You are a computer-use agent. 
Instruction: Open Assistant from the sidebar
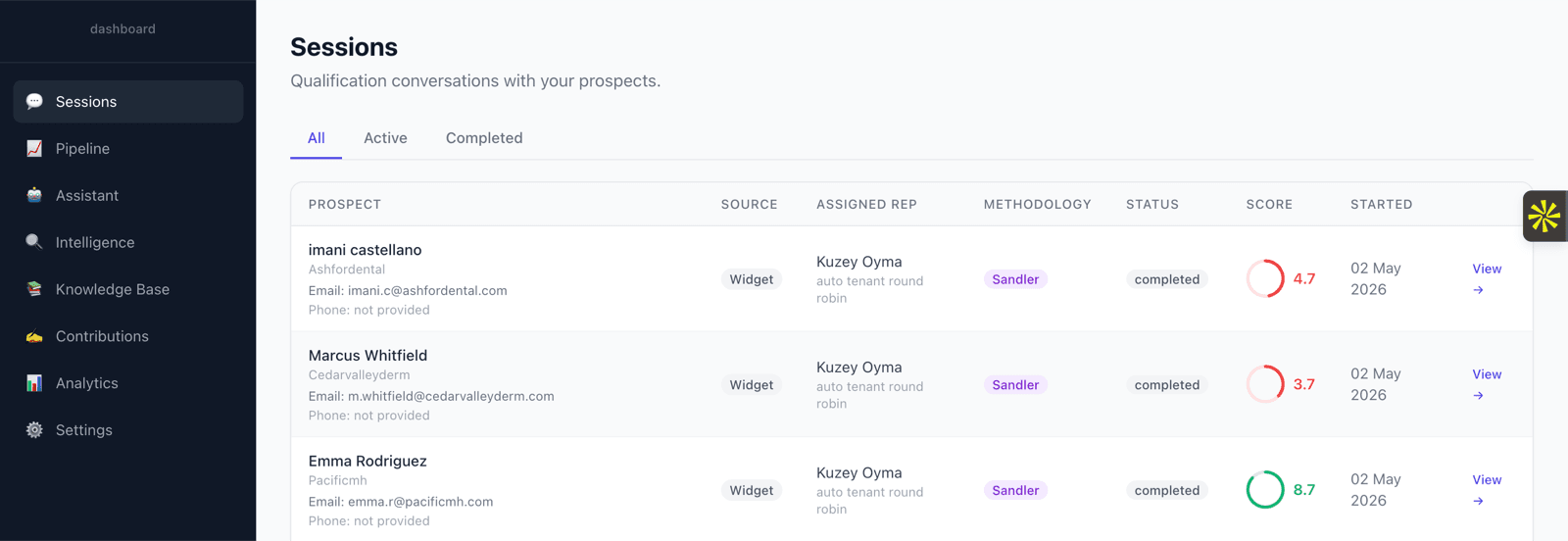click(x=128, y=196)
